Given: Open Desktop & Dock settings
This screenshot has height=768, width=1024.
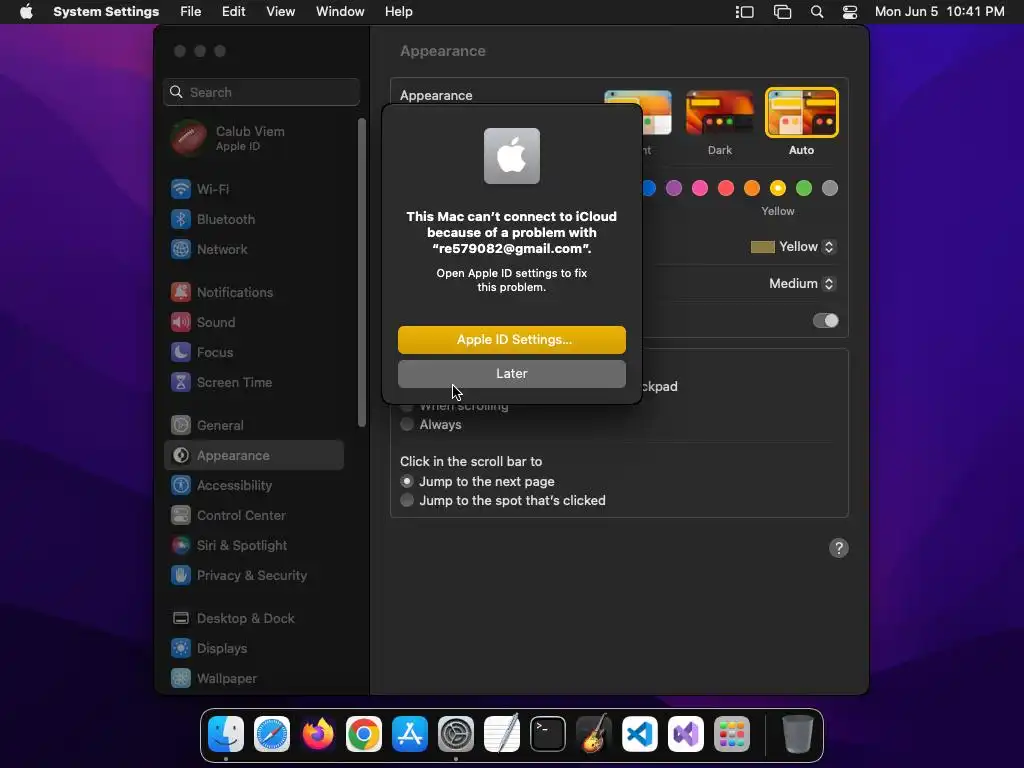Looking at the screenshot, I should click(x=254, y=619).
